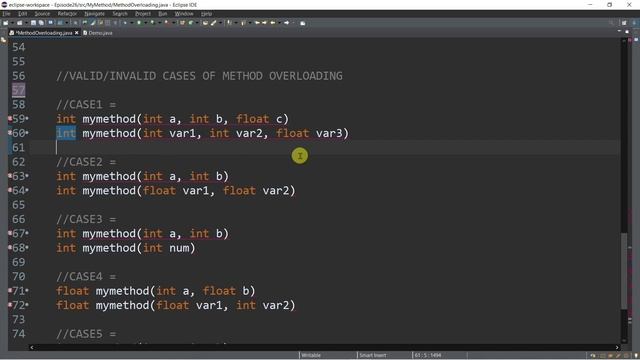Click the error marker on line 59

pos(10,119)
